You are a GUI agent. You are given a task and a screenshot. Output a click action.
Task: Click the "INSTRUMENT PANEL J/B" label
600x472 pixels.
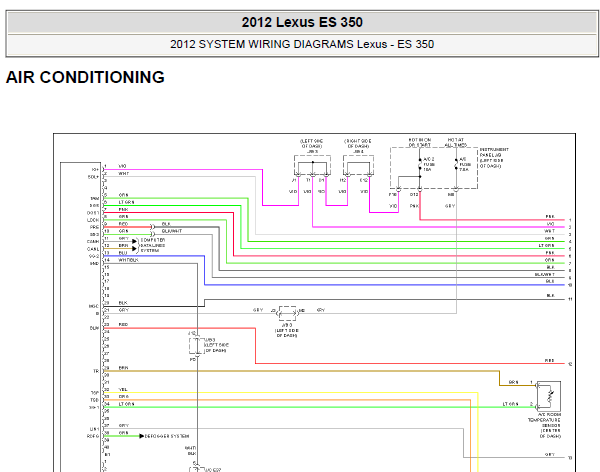[494, 158]
